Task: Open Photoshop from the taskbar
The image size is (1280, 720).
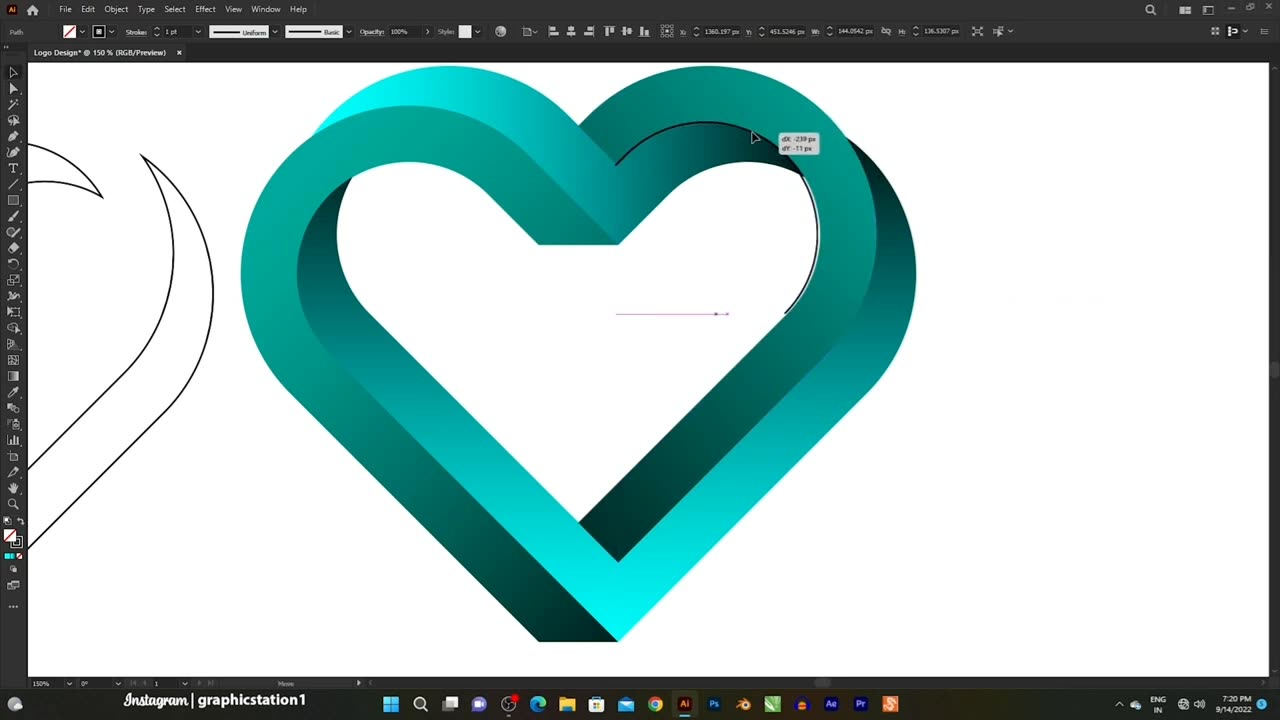Action: 714,704
